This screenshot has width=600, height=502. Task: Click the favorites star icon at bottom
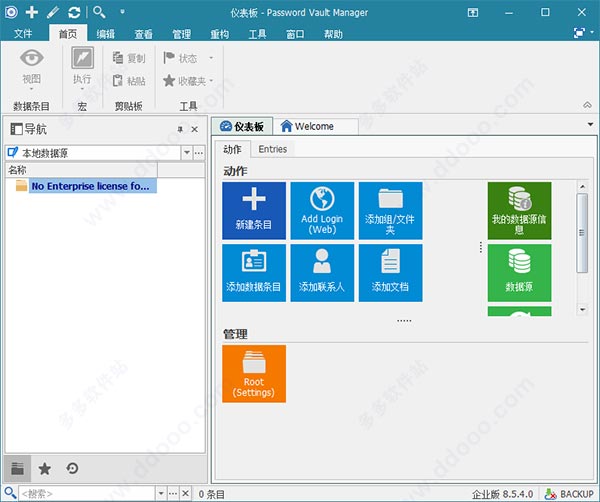point(44,468)
